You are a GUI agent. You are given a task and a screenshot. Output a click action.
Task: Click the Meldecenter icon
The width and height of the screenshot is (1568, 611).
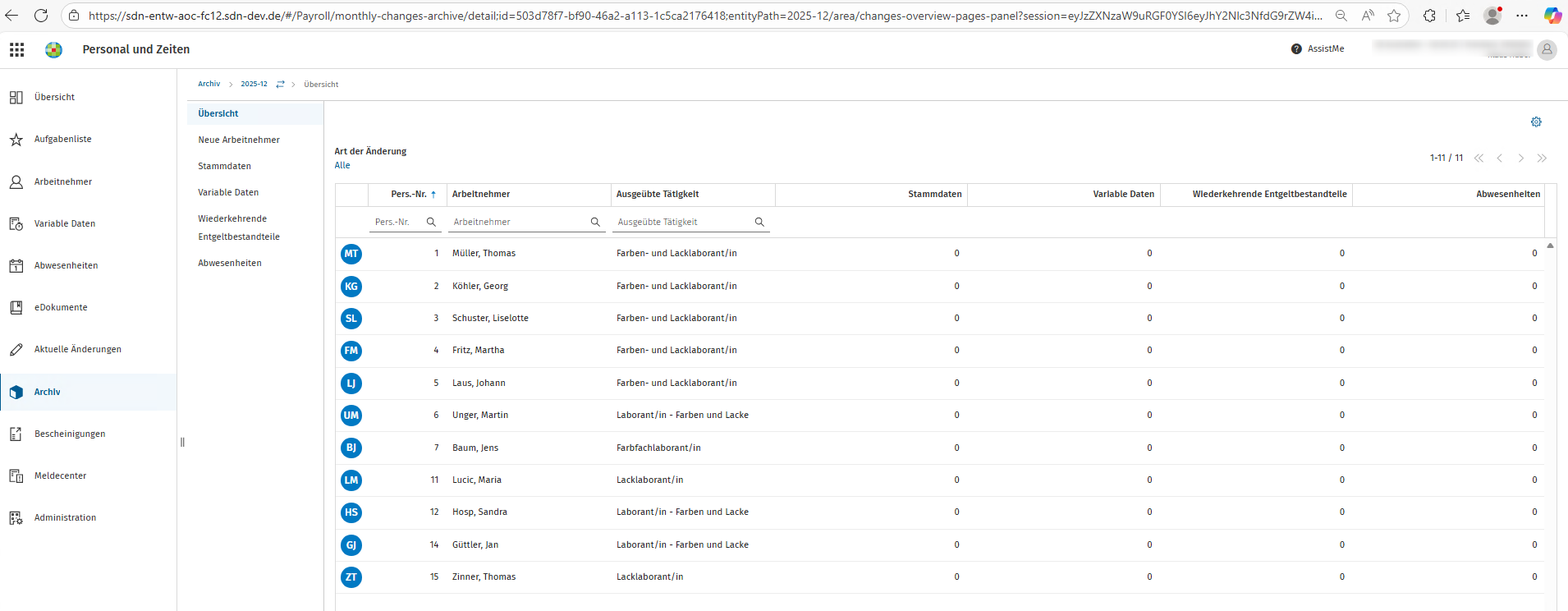(16, 476)
